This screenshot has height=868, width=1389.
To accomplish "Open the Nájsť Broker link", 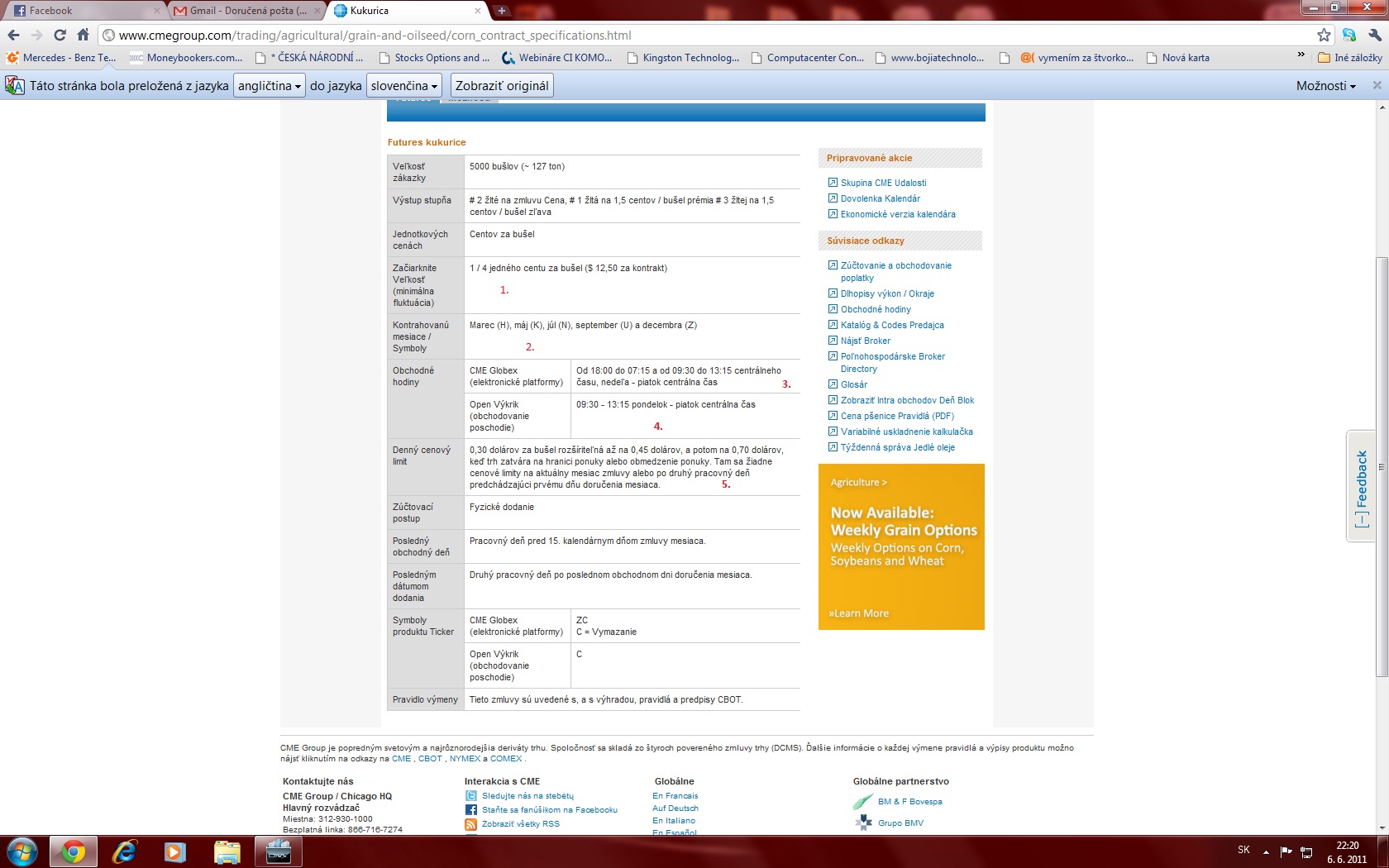I will [866, 341].
